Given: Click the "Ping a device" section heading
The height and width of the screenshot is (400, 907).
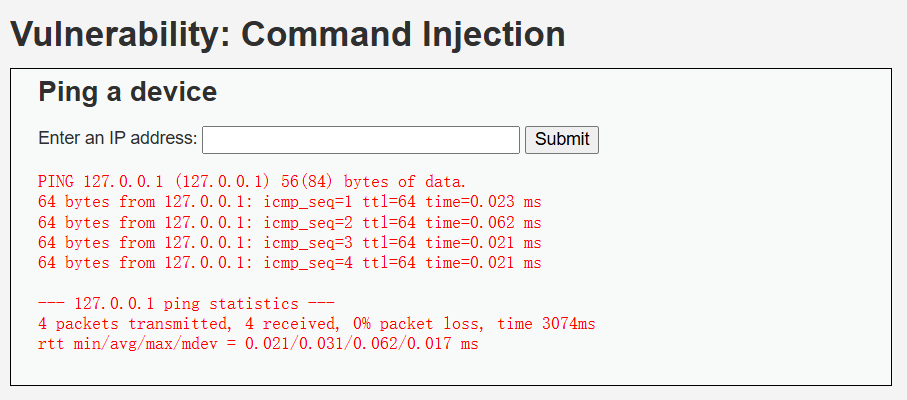Looking at the screenshot, I should (x=127, y=92).
